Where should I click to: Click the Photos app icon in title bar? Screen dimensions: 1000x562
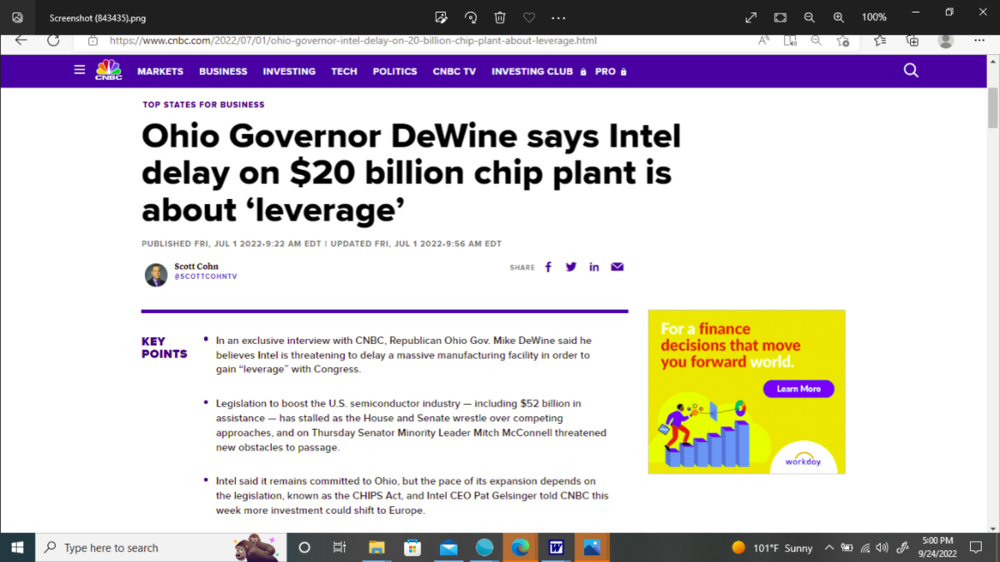point(17,18)
